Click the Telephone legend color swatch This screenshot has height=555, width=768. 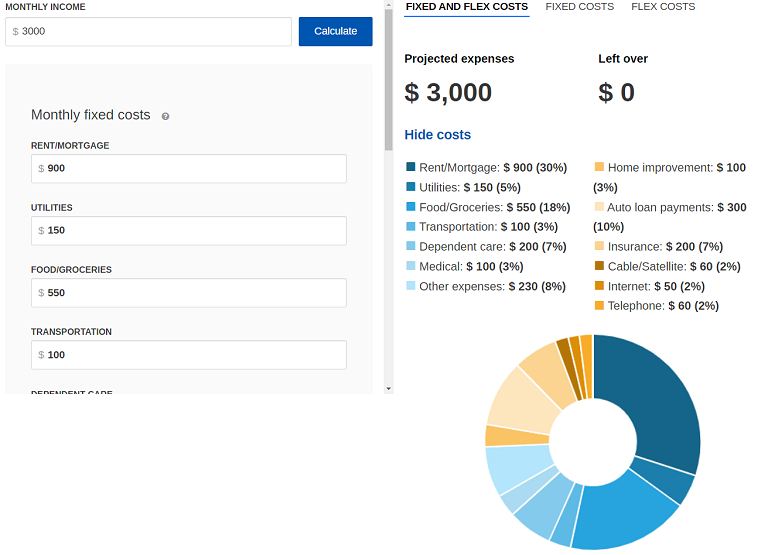[599, 305]
